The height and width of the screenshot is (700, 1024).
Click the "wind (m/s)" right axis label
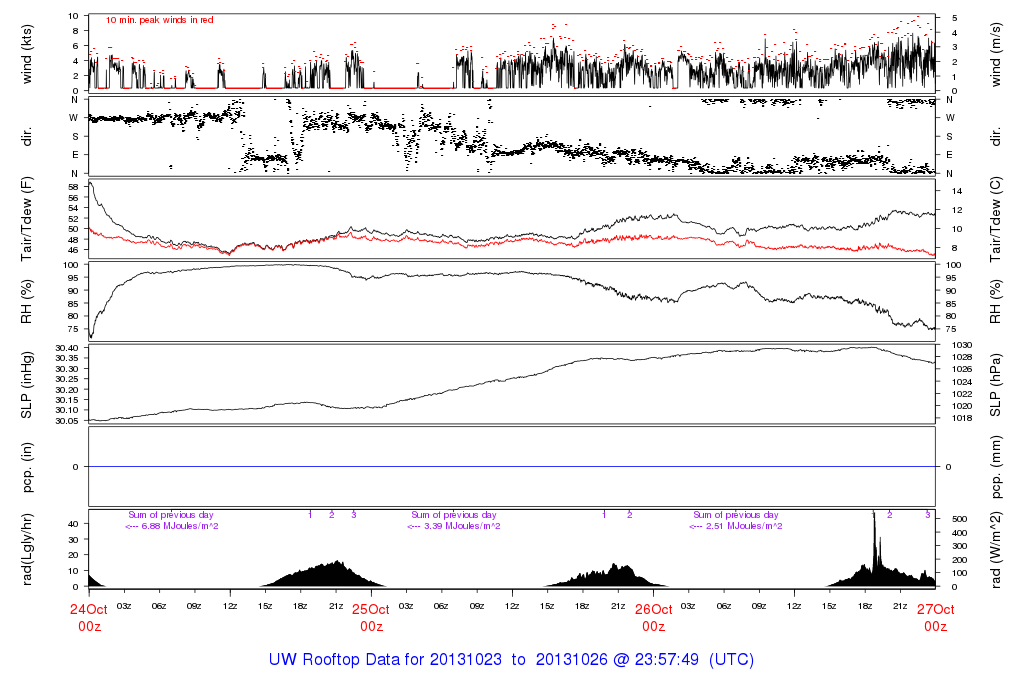click(x=998, y=53)
